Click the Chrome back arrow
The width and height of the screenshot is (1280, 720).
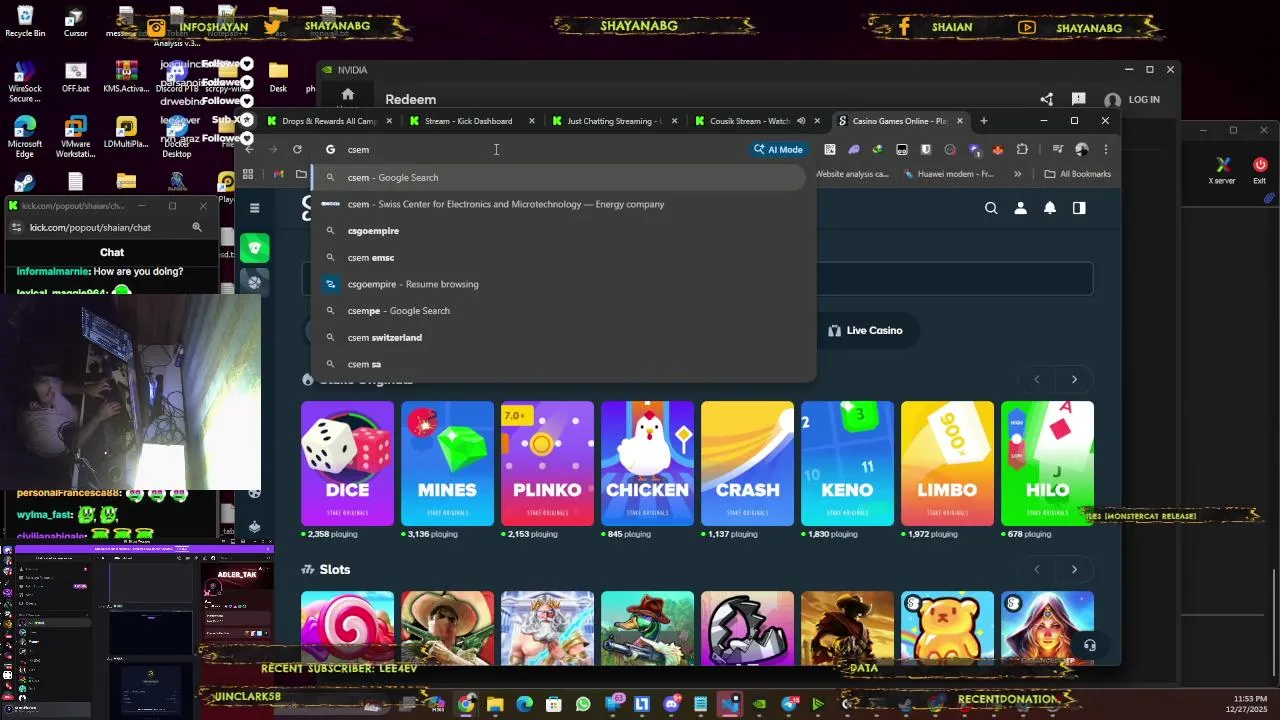tap(250, 149)
